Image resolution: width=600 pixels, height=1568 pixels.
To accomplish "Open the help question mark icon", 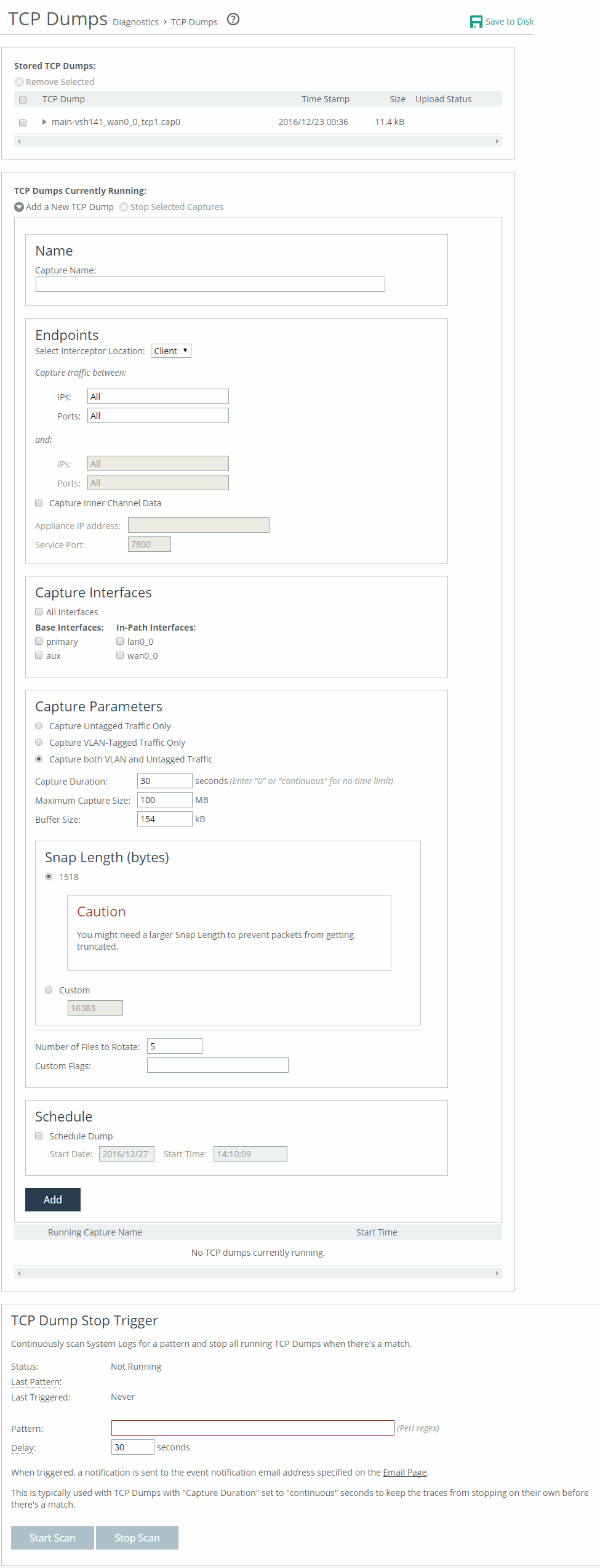I will tap(233, 19).
